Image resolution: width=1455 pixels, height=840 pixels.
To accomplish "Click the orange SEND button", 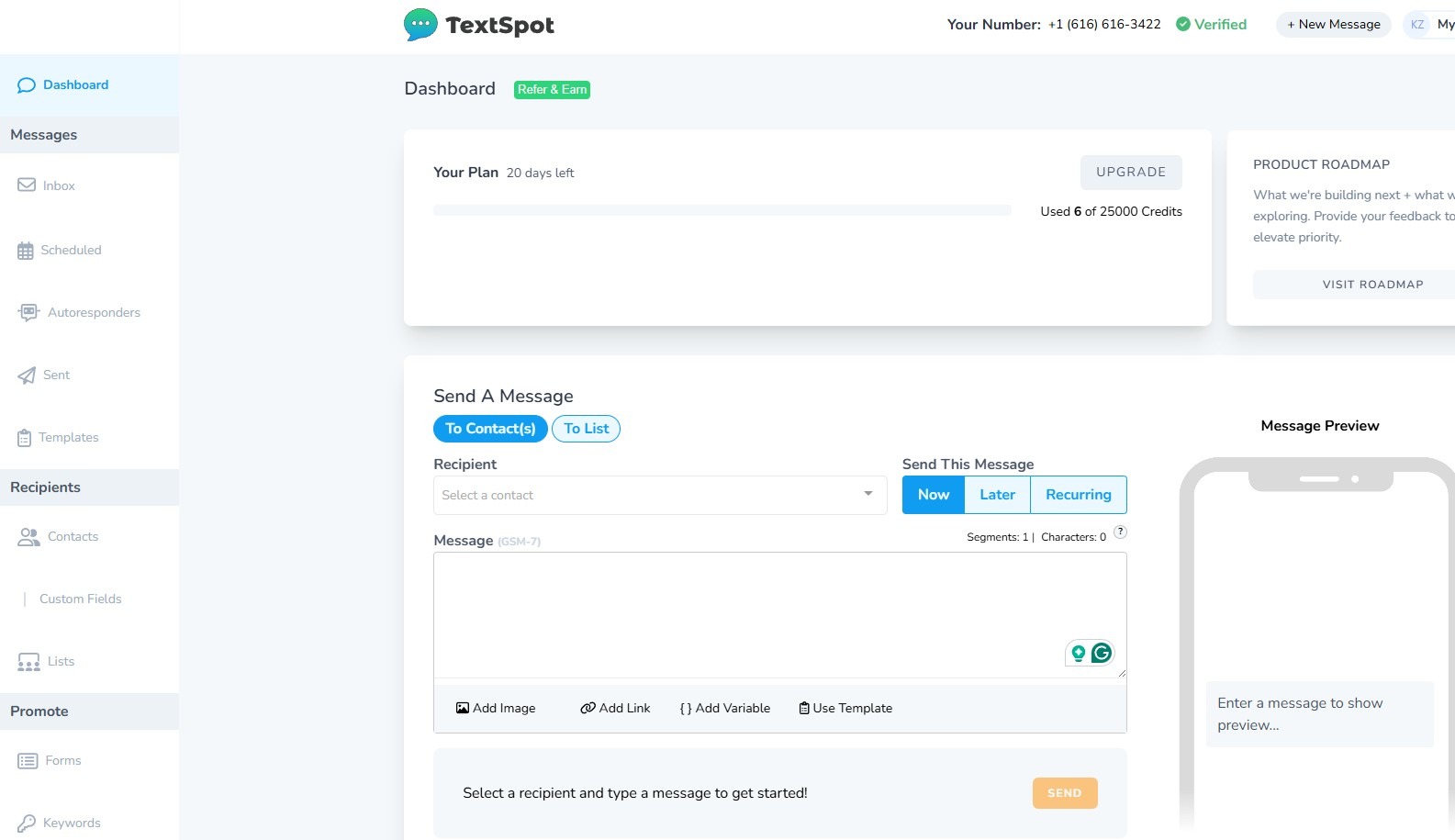I will pyautogui.click(x=1065, y=793).
